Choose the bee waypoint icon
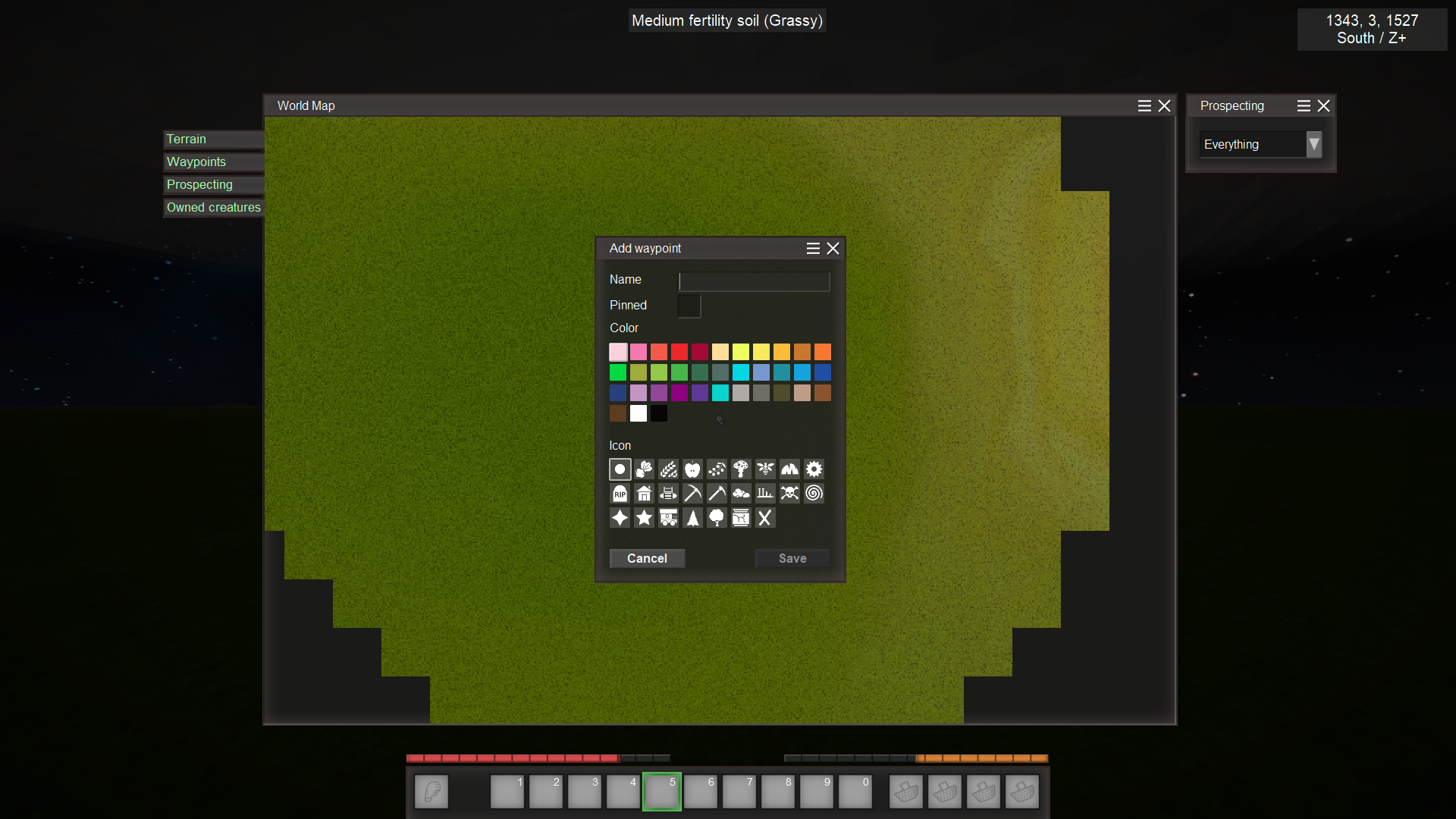This screenshot has height=819, width=1456. [765, 469]
